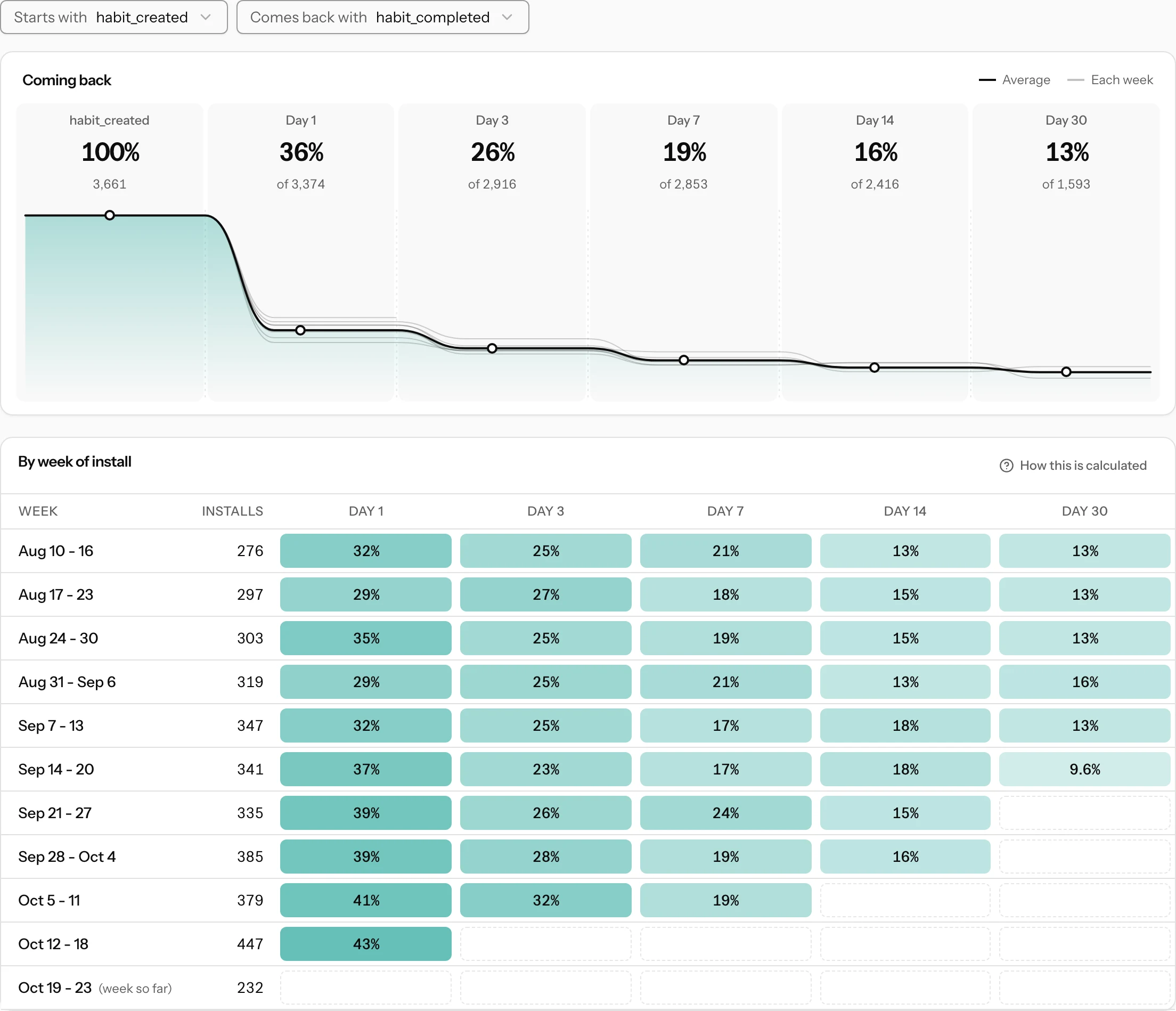Select the Day 30 chart data point
This screenshot has height=1011, width=1176.
tap(1066, 372)
